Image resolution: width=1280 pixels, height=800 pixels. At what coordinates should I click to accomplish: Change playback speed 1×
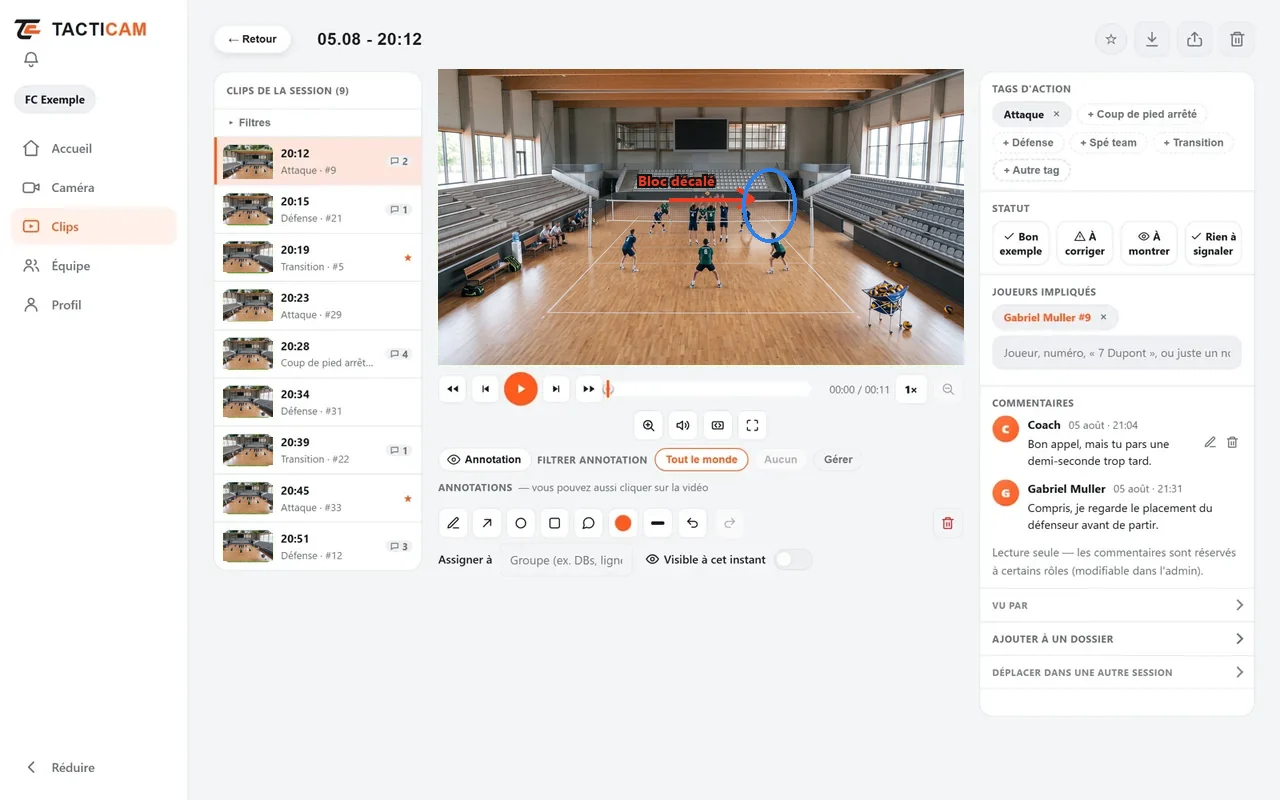pos(911,390)
